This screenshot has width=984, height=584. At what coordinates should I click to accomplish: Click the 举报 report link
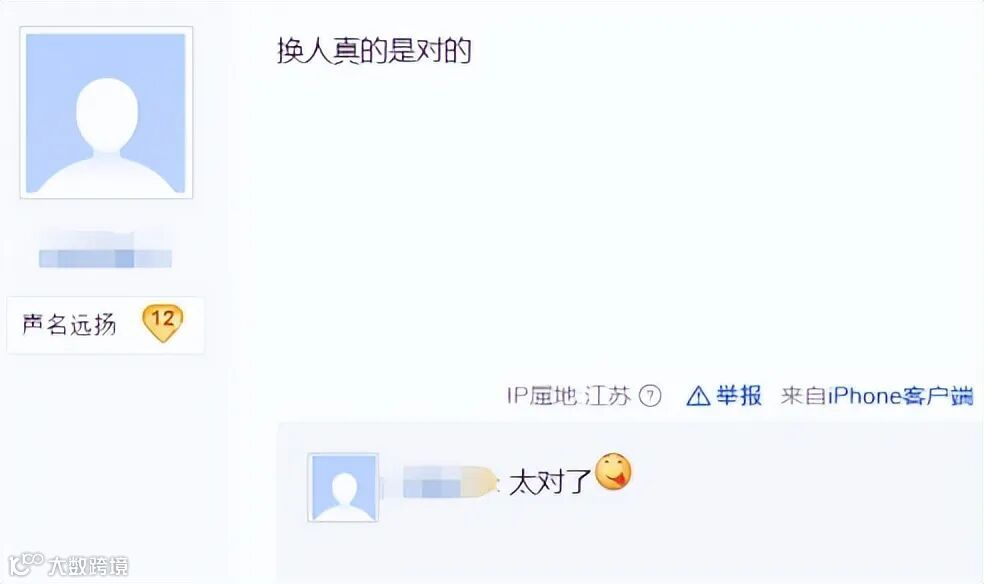point(739,396)
